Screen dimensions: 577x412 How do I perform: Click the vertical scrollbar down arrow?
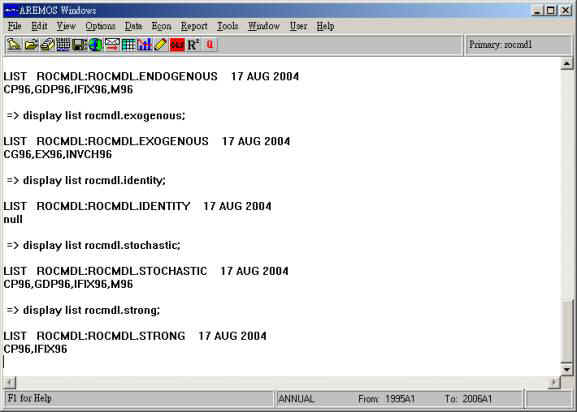pos(567,369)
